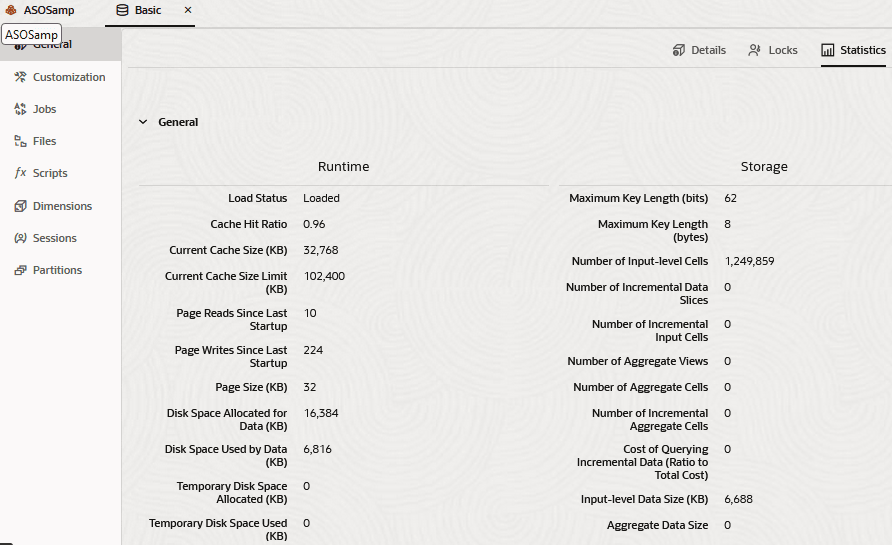Click the General section heading
The height and width of the screenshot is (545, 892).
(178, 122)
